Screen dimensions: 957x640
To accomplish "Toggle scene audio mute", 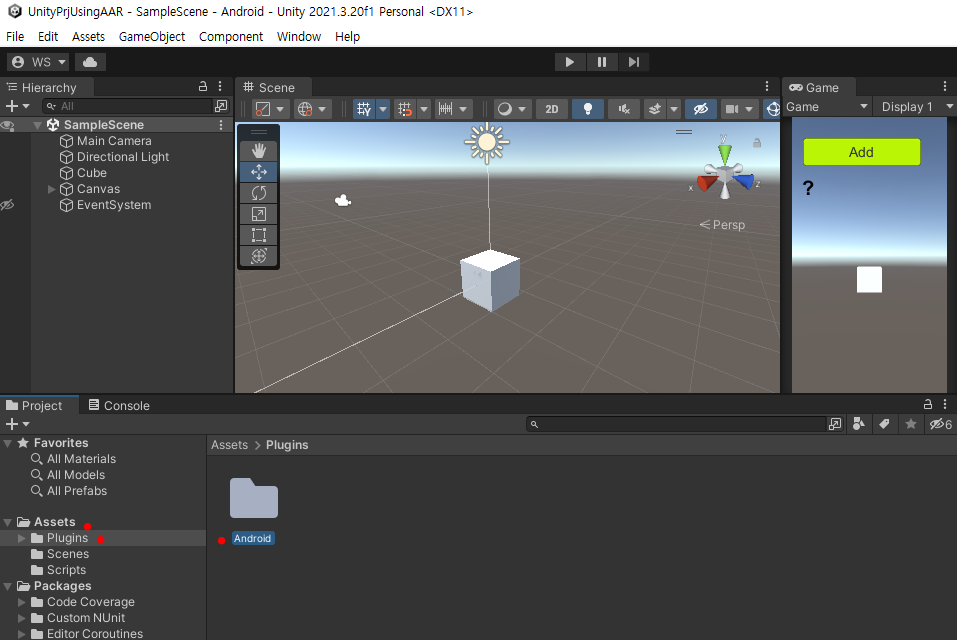I will point(623,110).
